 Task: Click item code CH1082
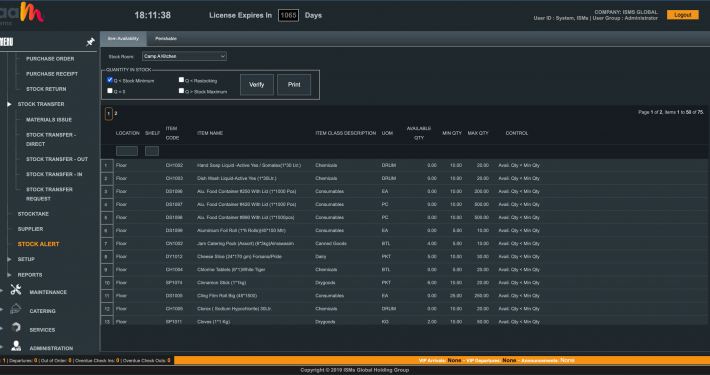pos(174,165)
